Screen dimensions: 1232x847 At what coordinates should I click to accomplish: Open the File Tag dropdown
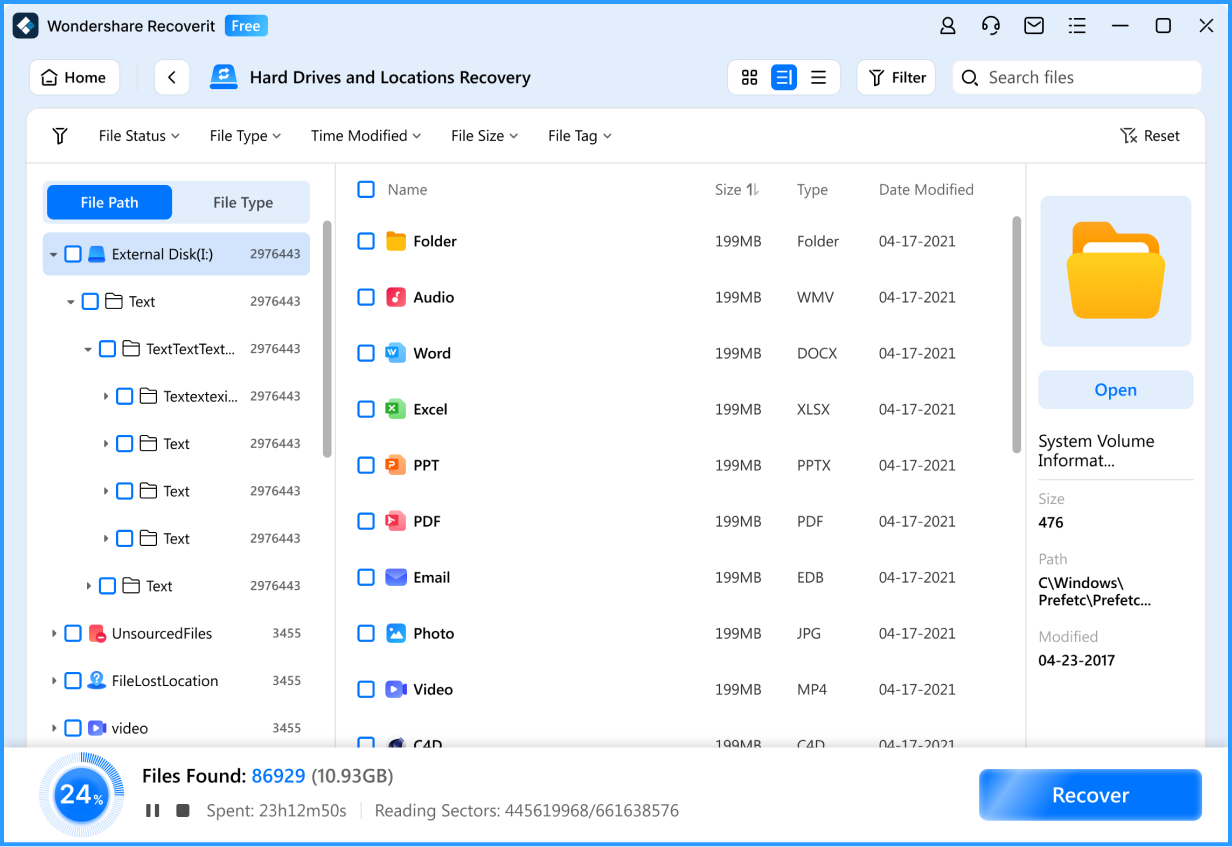(x=580, y=136)
